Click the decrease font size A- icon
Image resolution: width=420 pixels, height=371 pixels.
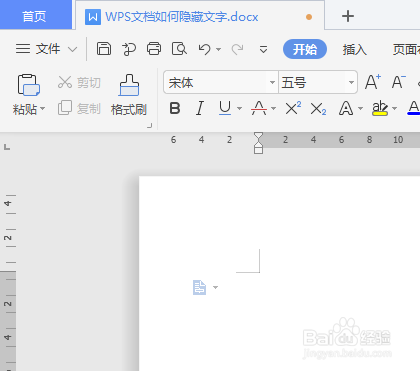[x=398, y=82]
